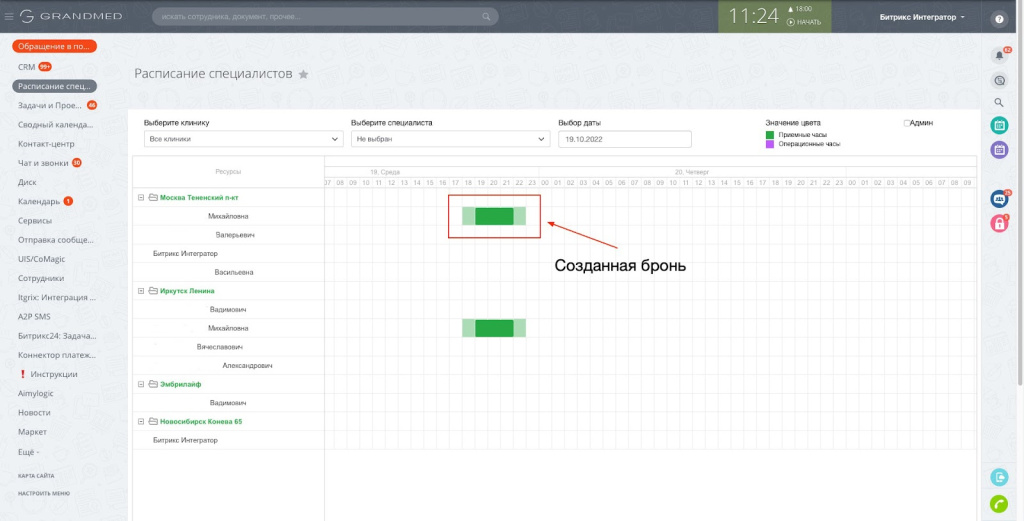Click the green Приемные часы color swatch
1024x521 pixels.
tap(769, 134)
